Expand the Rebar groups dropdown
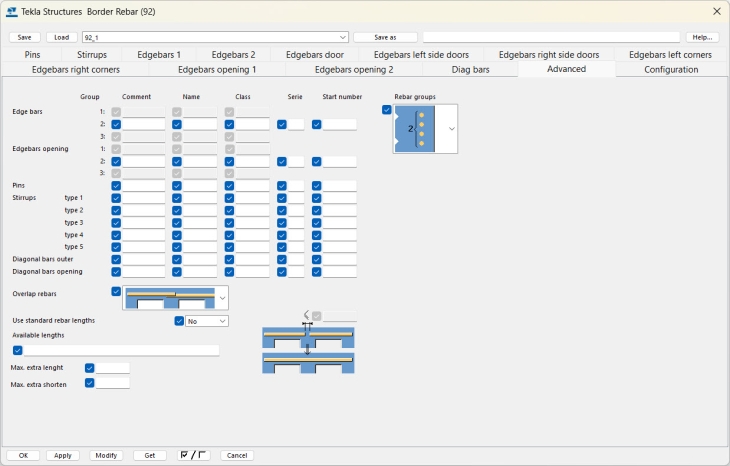This screenshot has width=730, height=466. point(451,129)
